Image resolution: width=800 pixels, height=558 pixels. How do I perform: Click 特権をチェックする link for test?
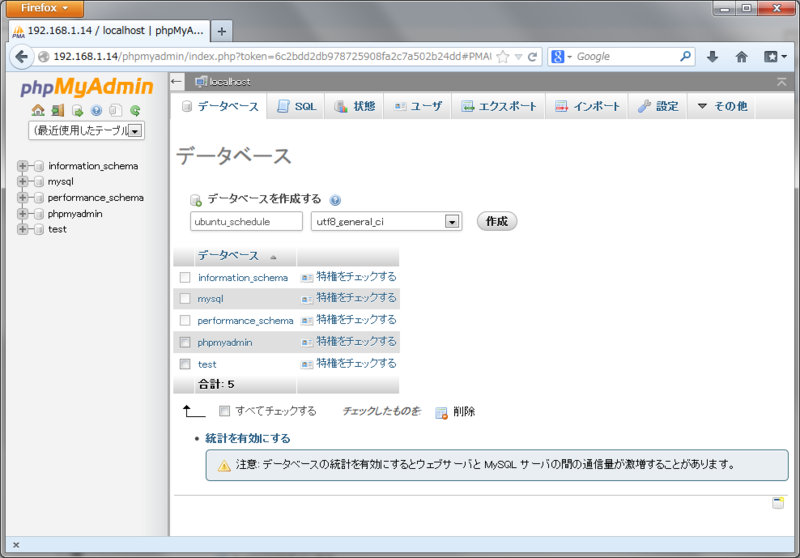click(x=356, y=364)
